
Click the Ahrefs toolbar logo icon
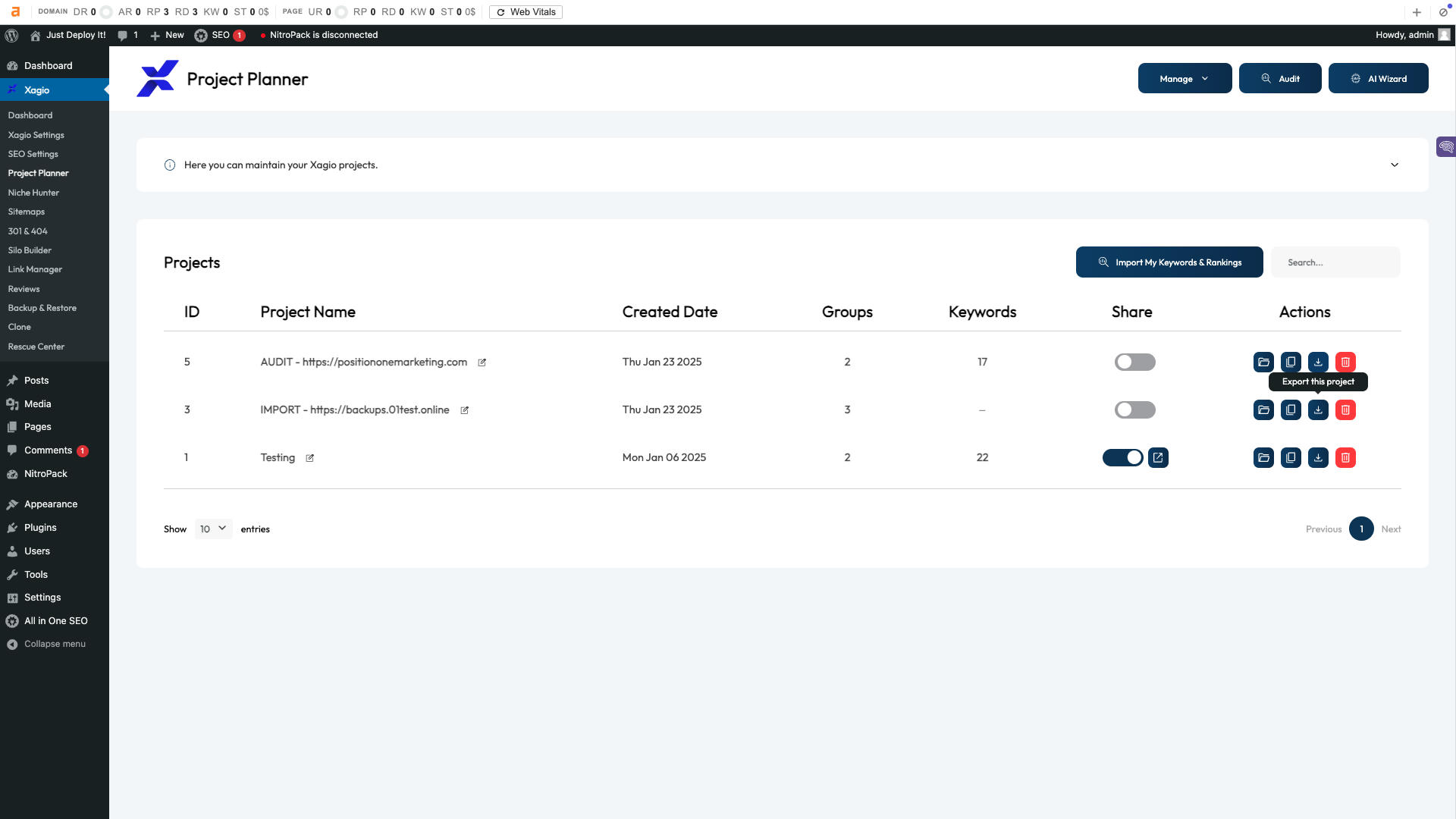pos(15,12)
